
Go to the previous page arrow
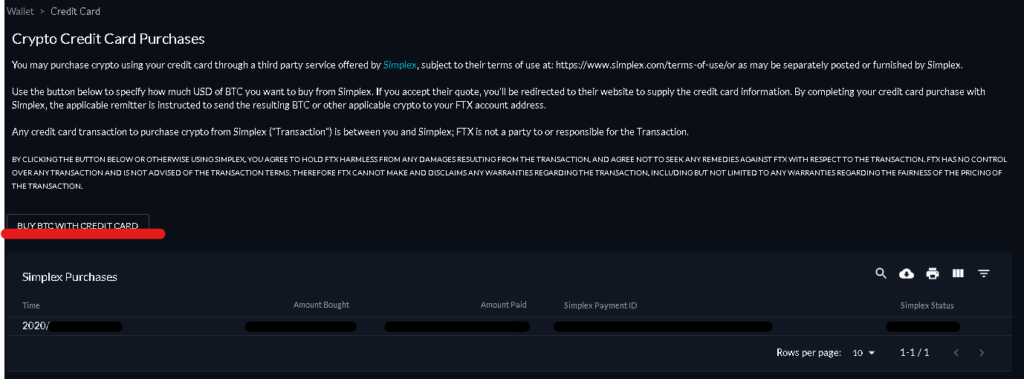coord(956,353)
